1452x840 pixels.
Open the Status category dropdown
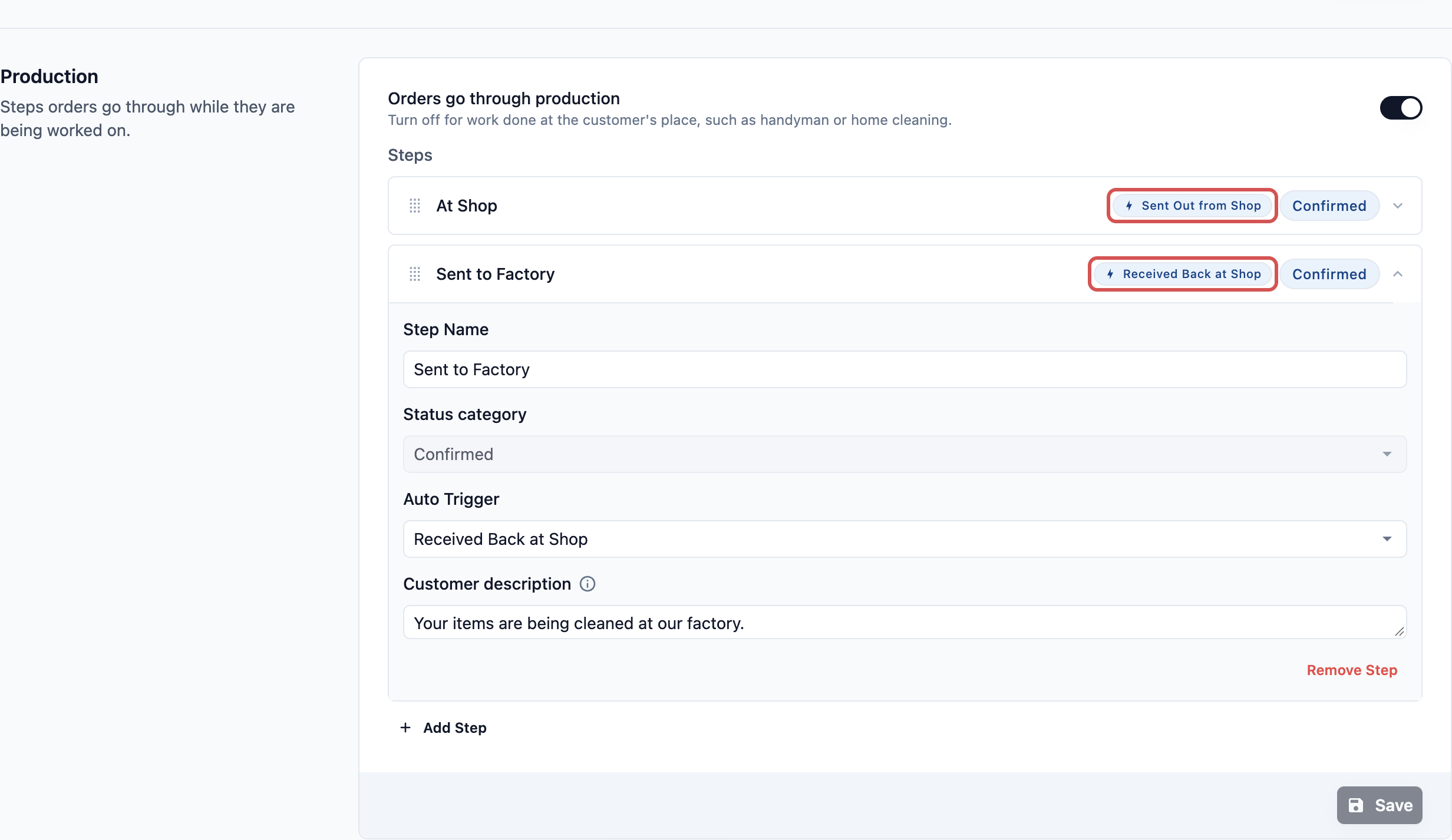pyautogui.click(x=905, y=454)
